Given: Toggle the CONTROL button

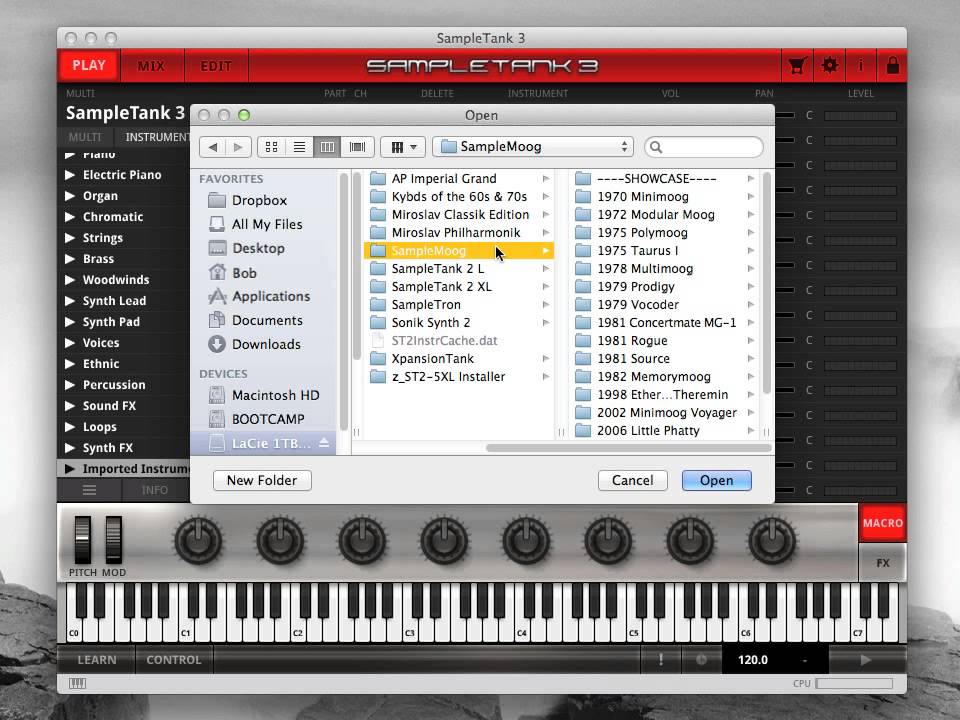Looking at the screenshot, I should click(x=174, y=660).
